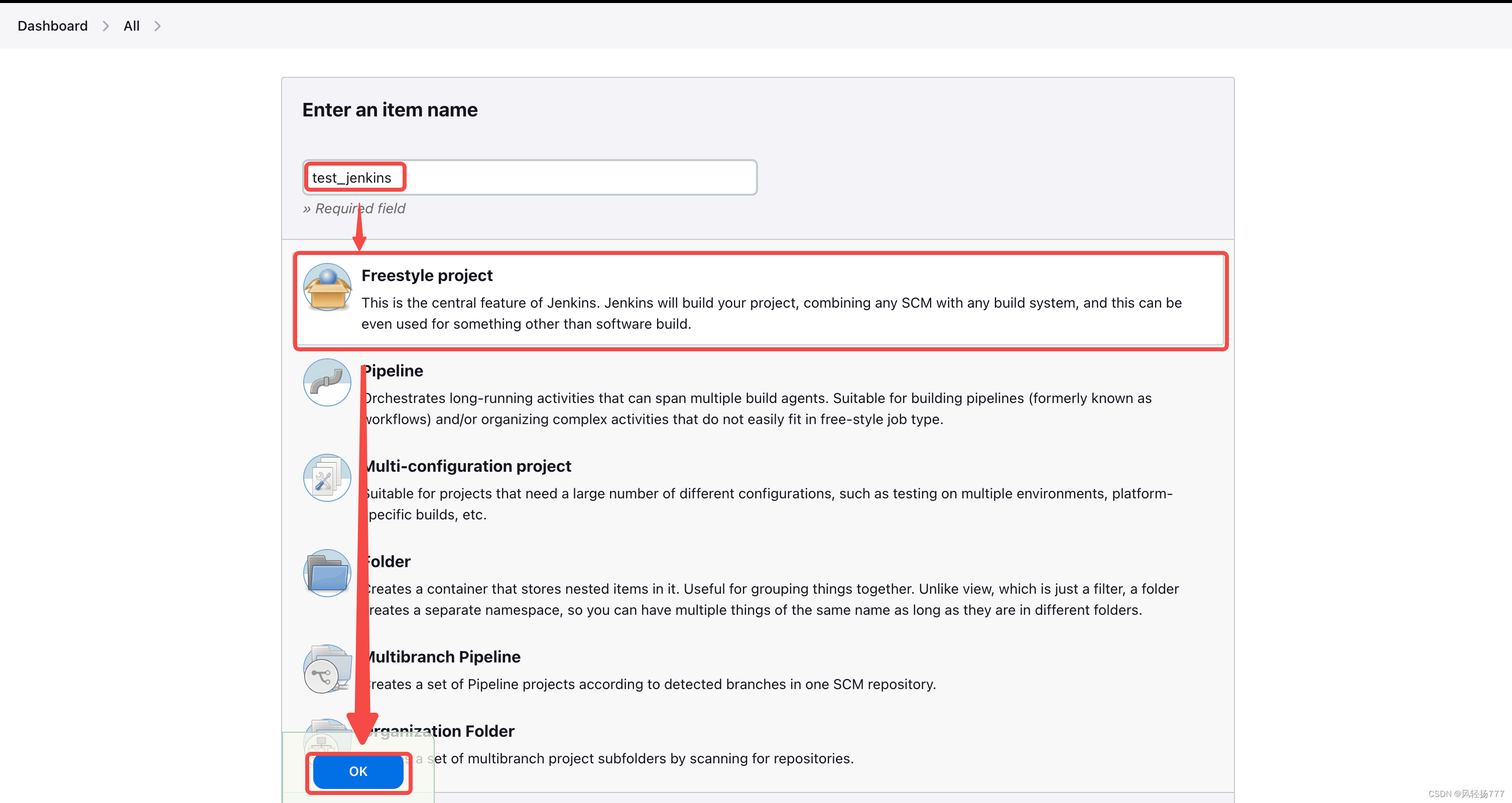Screen dimensions: 1512x803
Task: Click the 'Required field' hint text
Action: (354, 208)
